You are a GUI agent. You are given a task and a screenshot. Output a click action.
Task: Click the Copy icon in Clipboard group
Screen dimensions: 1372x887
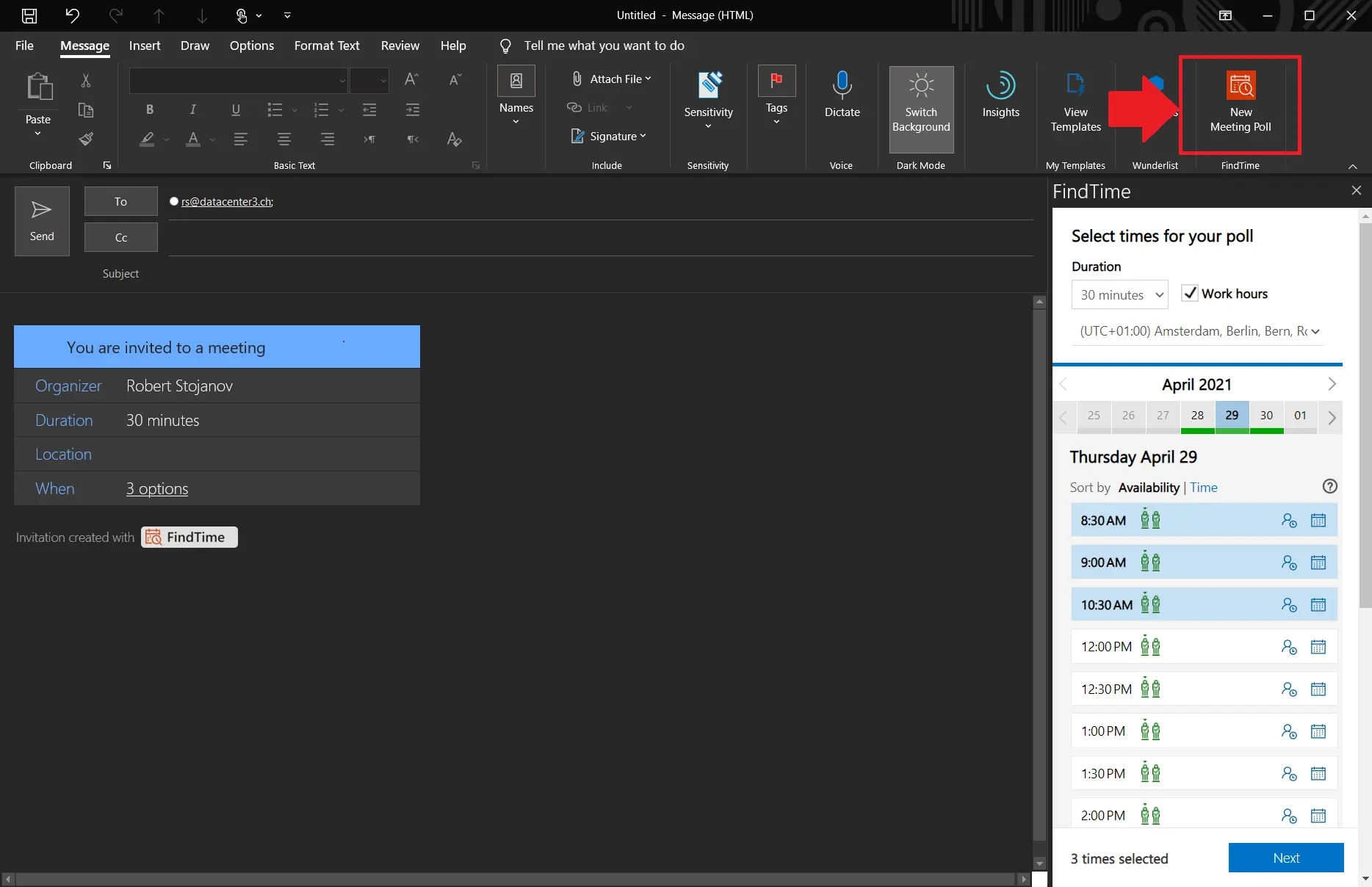coord(86,110)
